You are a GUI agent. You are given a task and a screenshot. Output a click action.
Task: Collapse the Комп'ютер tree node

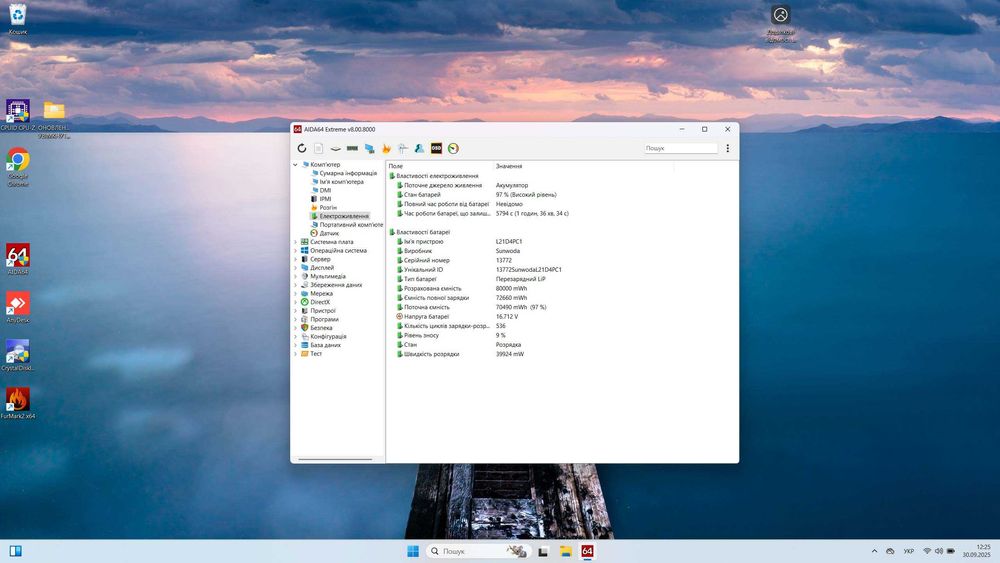click(295, 165)
